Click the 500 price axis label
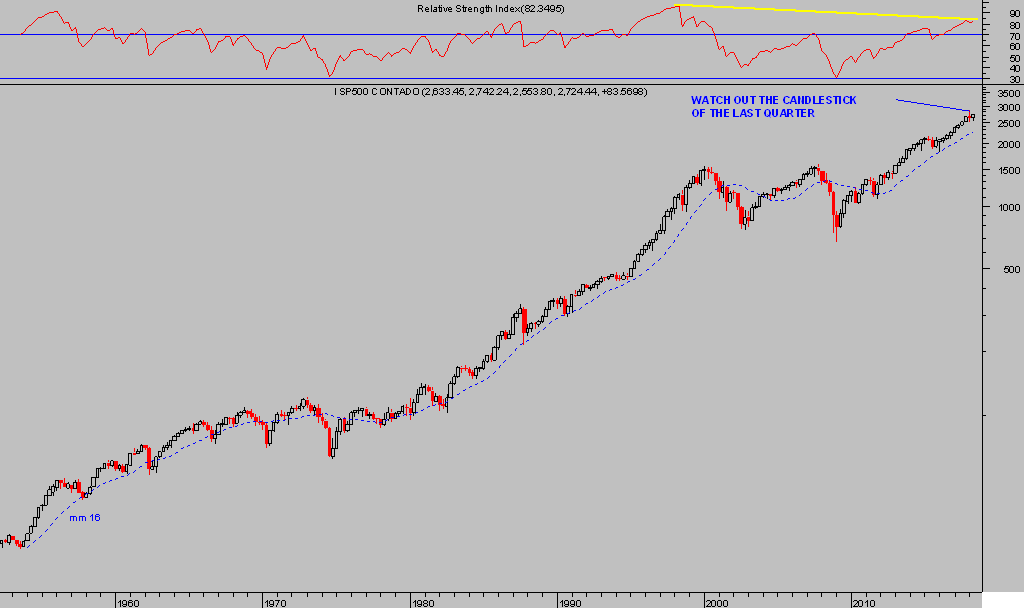Viewport: 1024px width, 608px height. click(x=1009, y=269)
